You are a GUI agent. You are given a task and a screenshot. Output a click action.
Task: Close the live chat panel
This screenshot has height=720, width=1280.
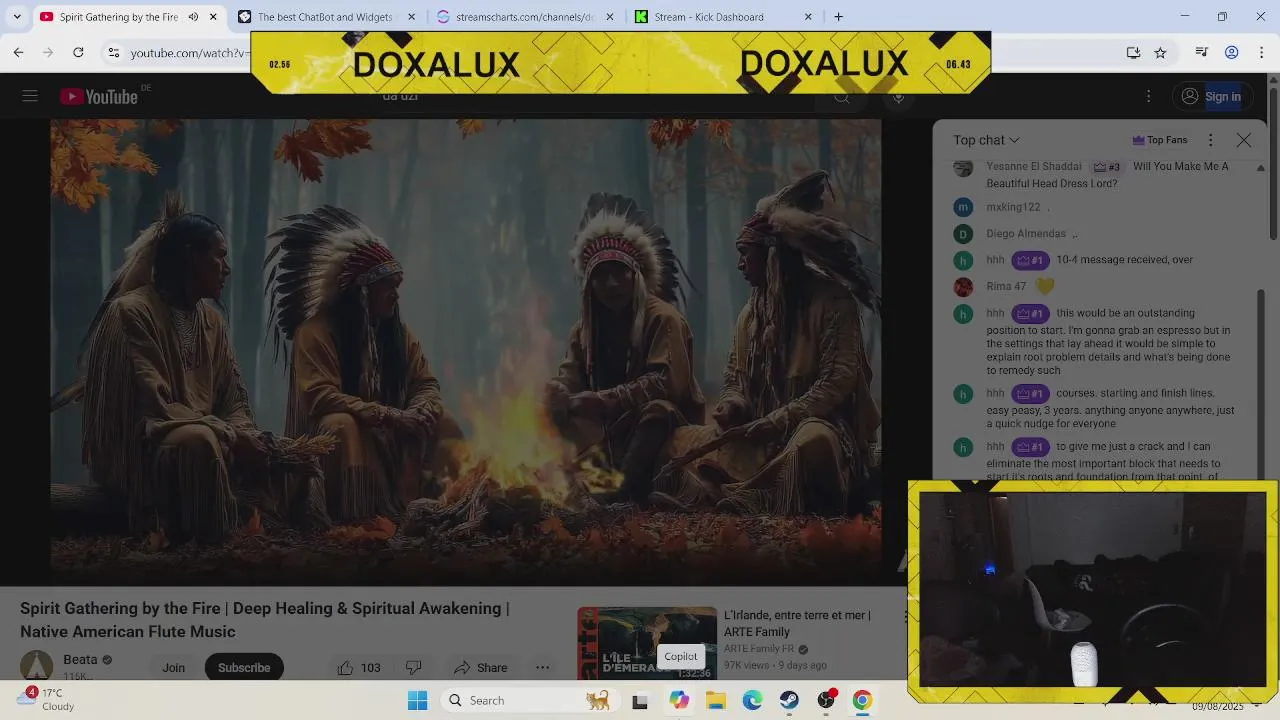pyautogui.click(x=1244, y=140)
